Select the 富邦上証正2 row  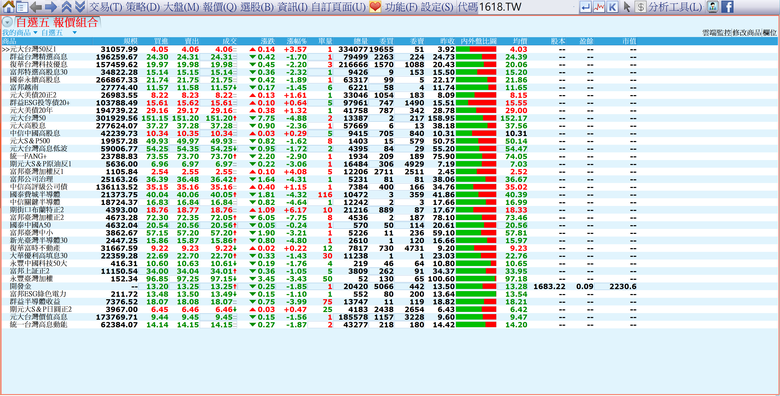(390, 271)
